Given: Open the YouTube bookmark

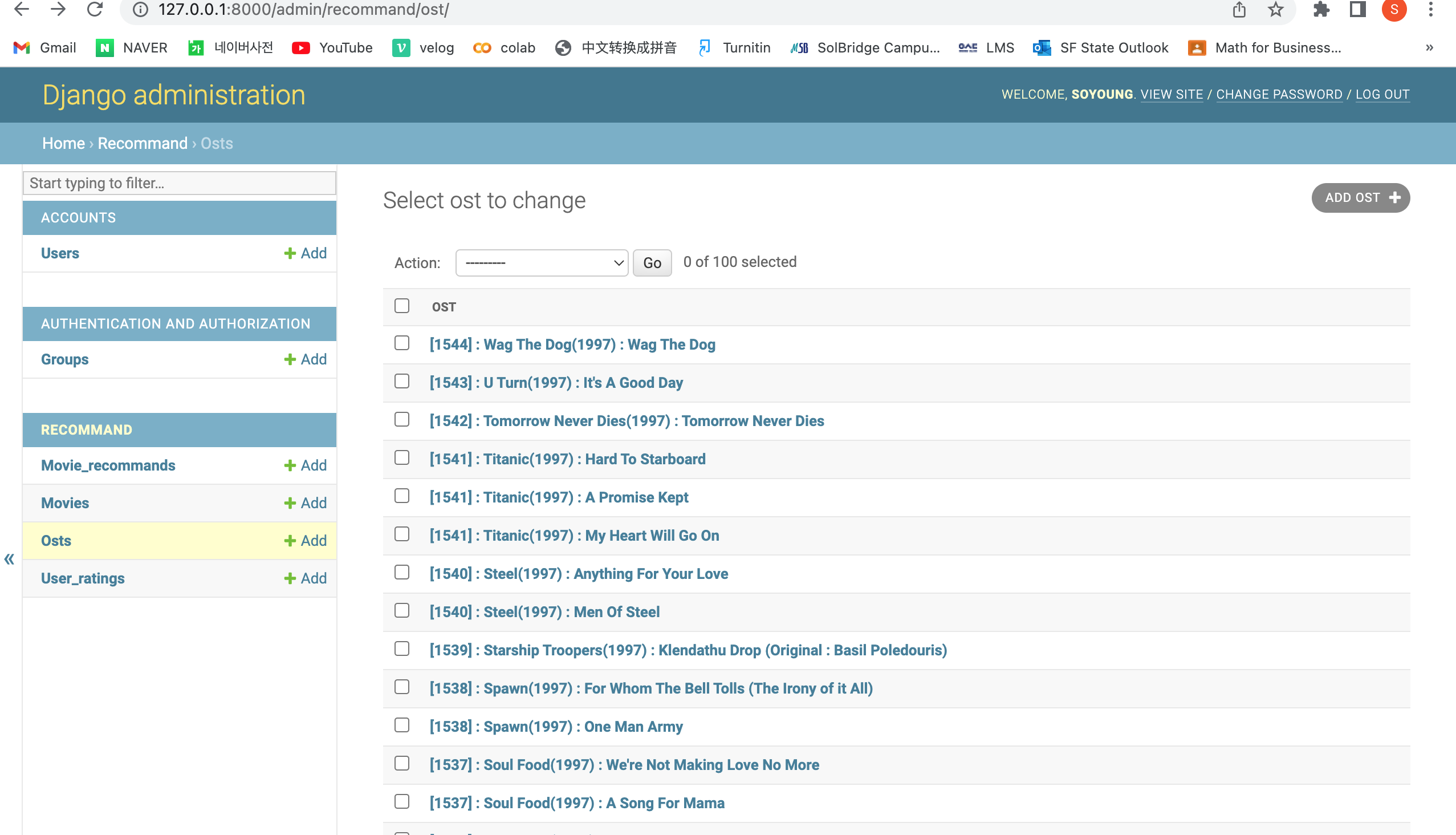Looking at the screenshot, I should point(332,47).
